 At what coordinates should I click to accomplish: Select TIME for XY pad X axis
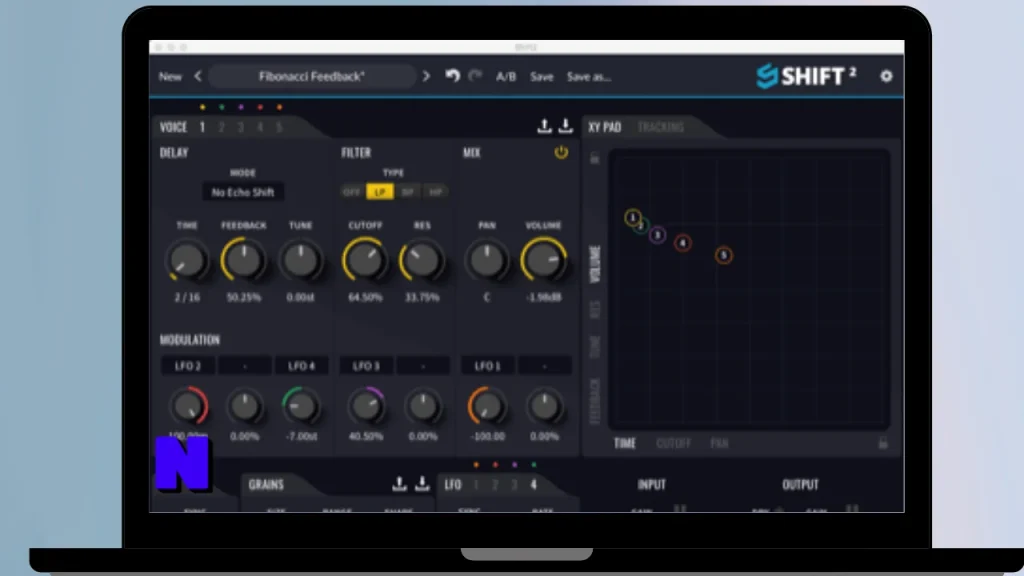coord(624,443)
